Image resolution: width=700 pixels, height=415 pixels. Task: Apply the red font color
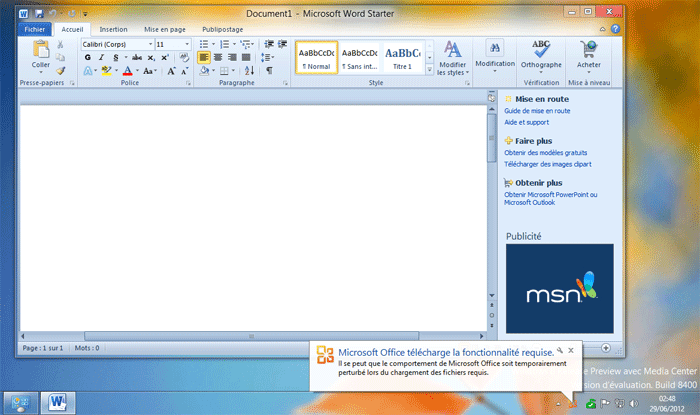[x=128, y=71]
